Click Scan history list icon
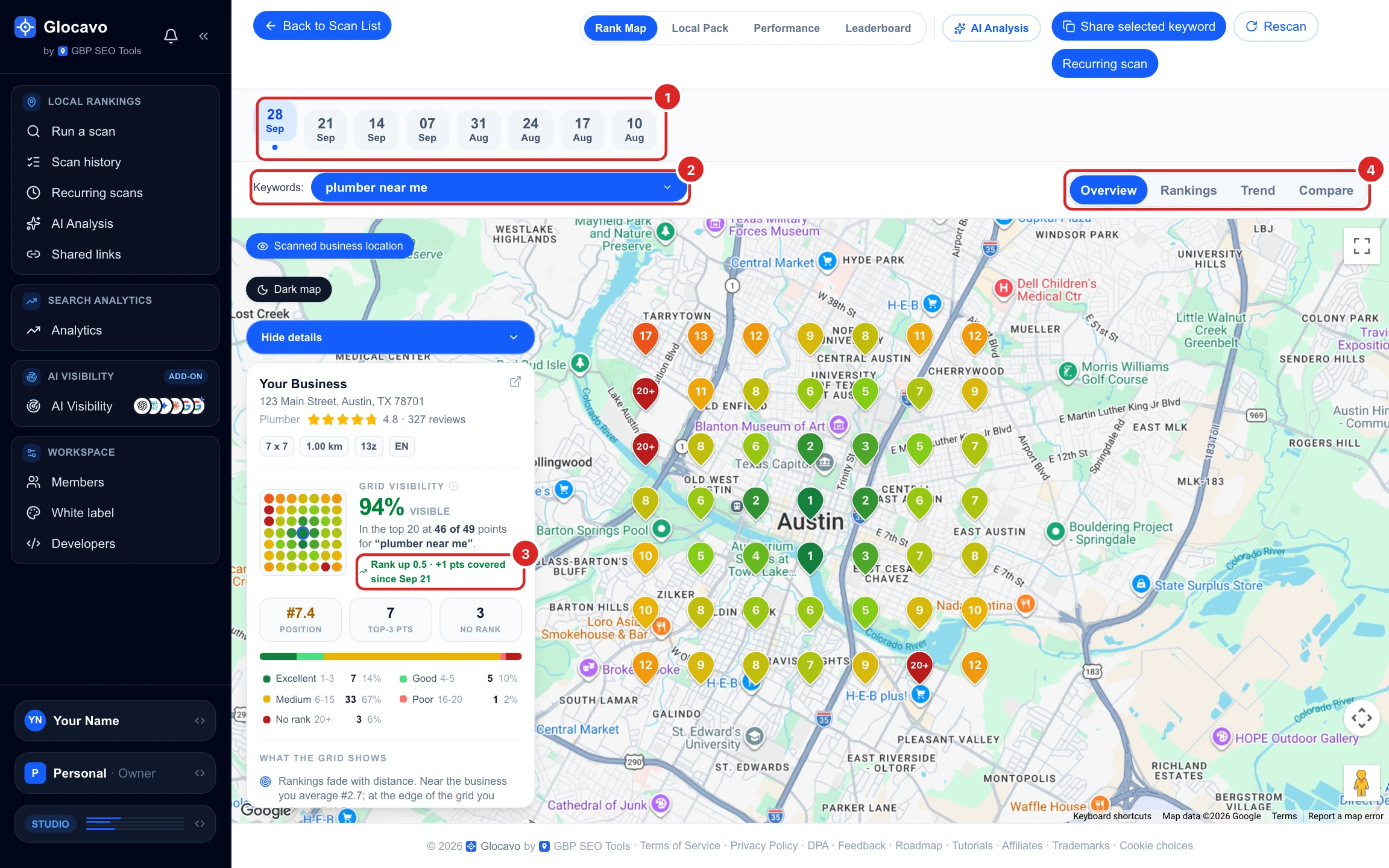The image size is (1389, 868). [x=34, y=162]
